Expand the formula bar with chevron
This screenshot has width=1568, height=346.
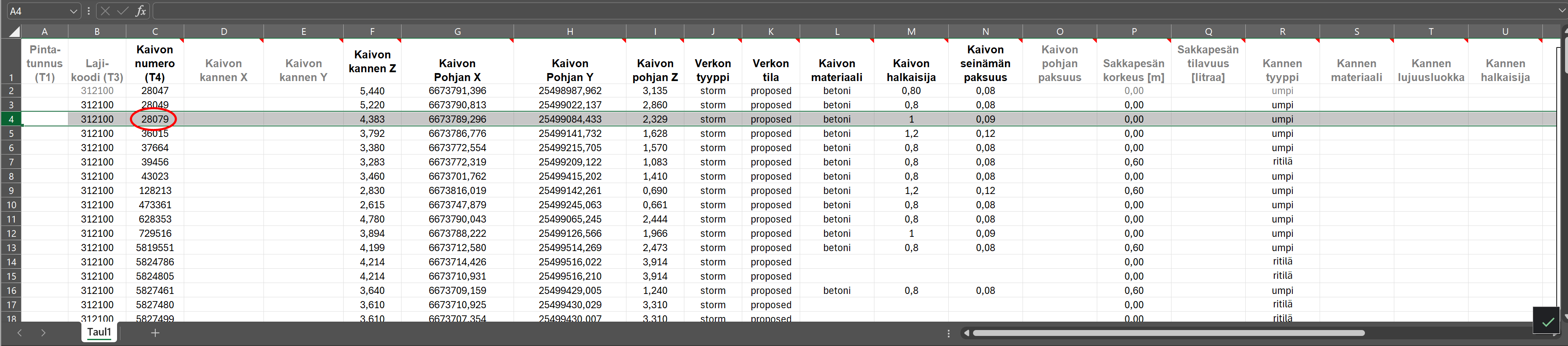point(1561,10)
